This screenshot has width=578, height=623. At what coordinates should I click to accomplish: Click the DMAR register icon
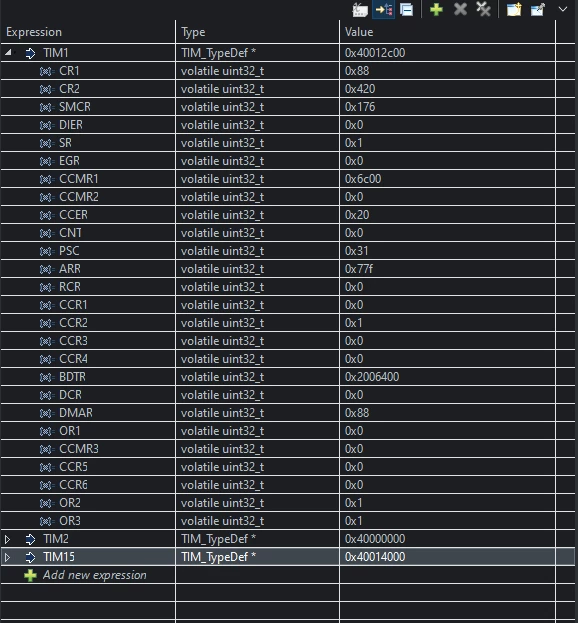47,413
